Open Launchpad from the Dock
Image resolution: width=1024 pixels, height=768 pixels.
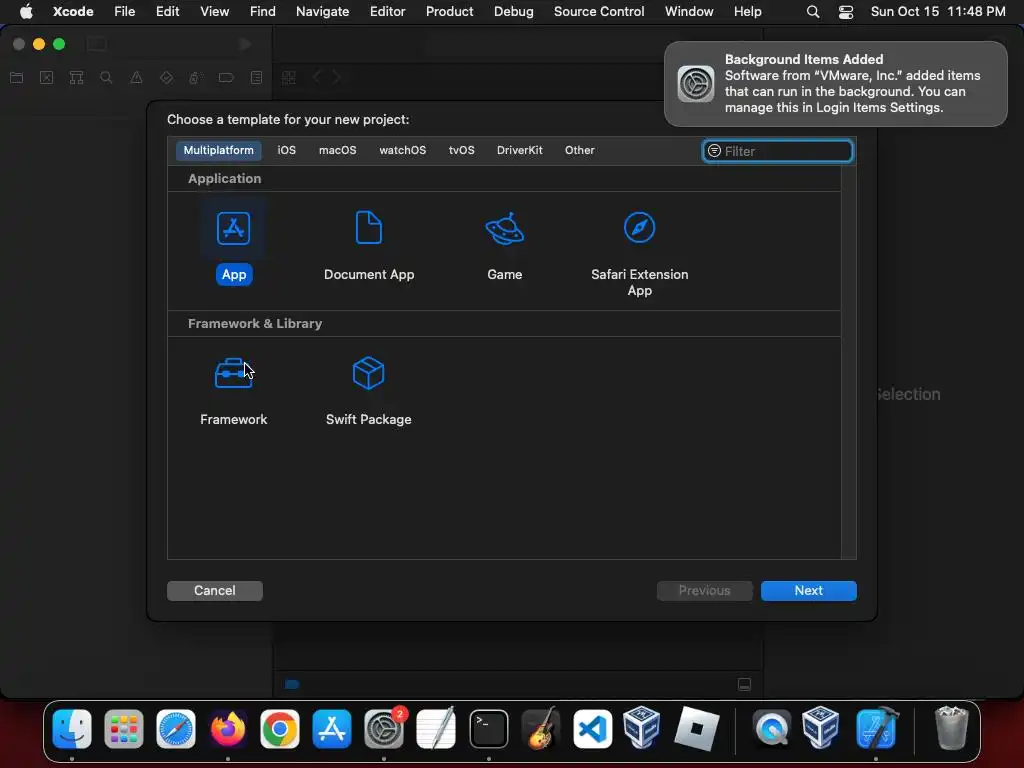[123, 728]
